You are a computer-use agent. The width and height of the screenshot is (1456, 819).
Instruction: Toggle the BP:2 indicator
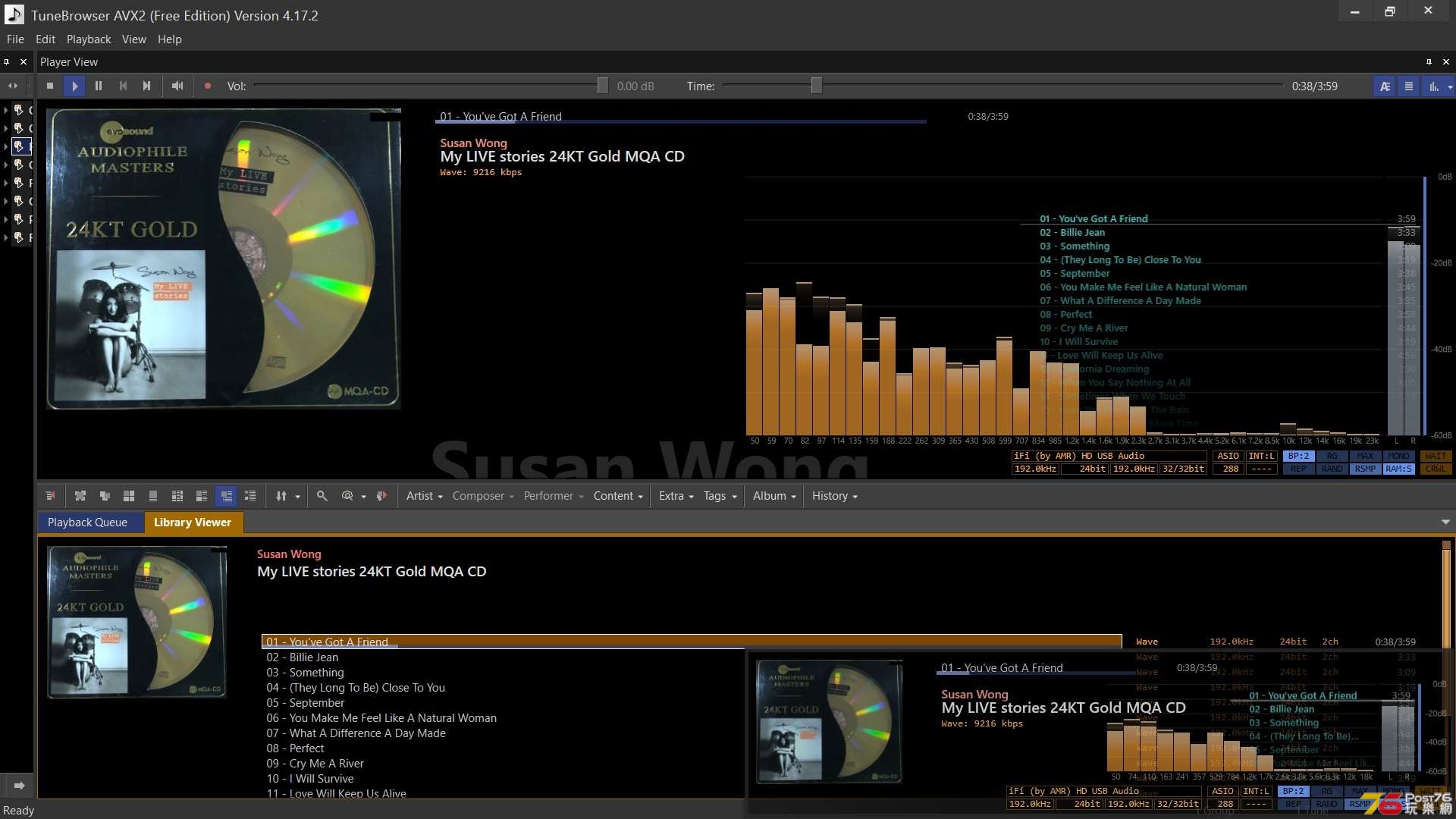click(1298, 457)
